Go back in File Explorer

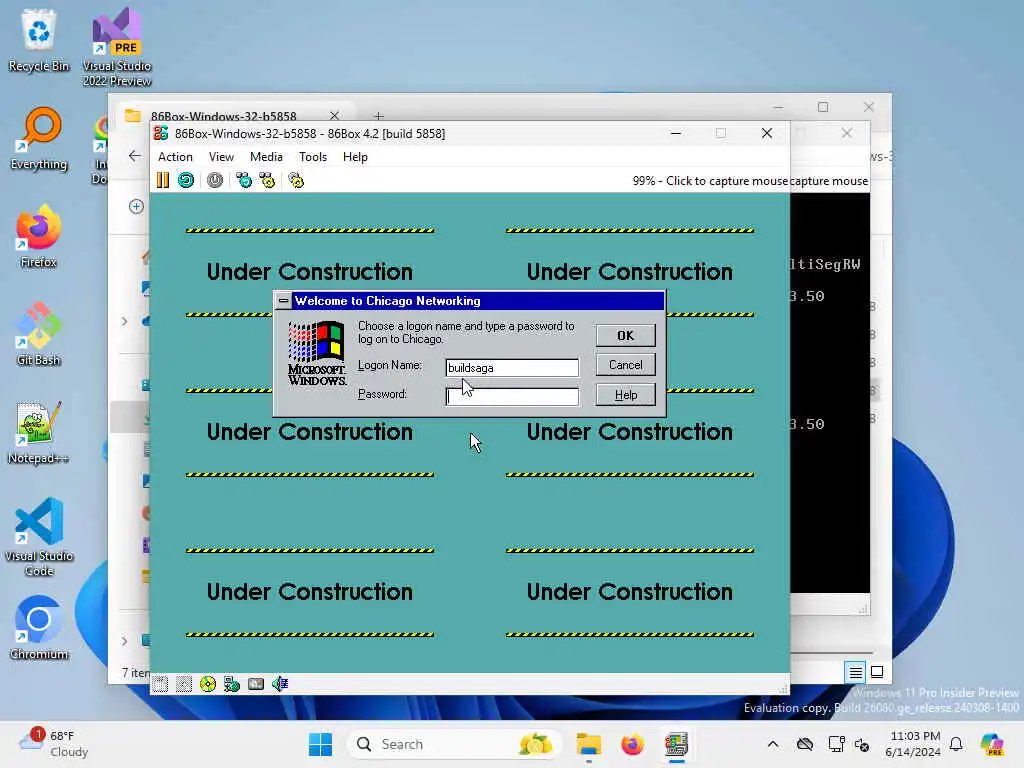(x=135, y=155)
